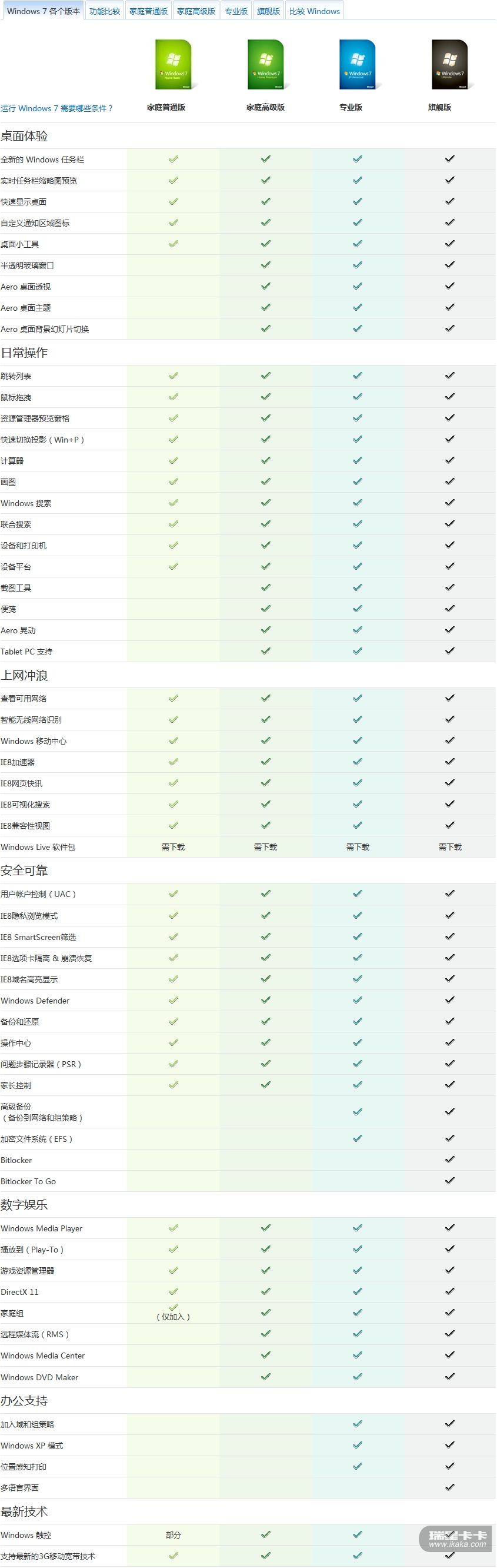Open the 专业版 tab
497x1568 pixels.
[236, 11]
